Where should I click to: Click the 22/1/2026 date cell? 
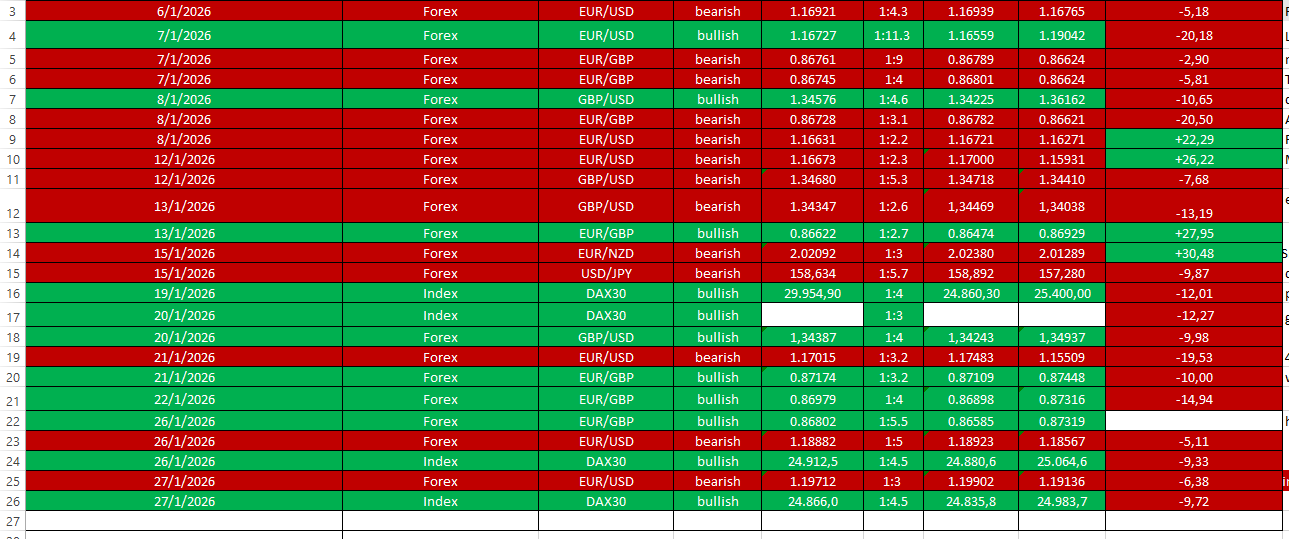coord(184,399)
